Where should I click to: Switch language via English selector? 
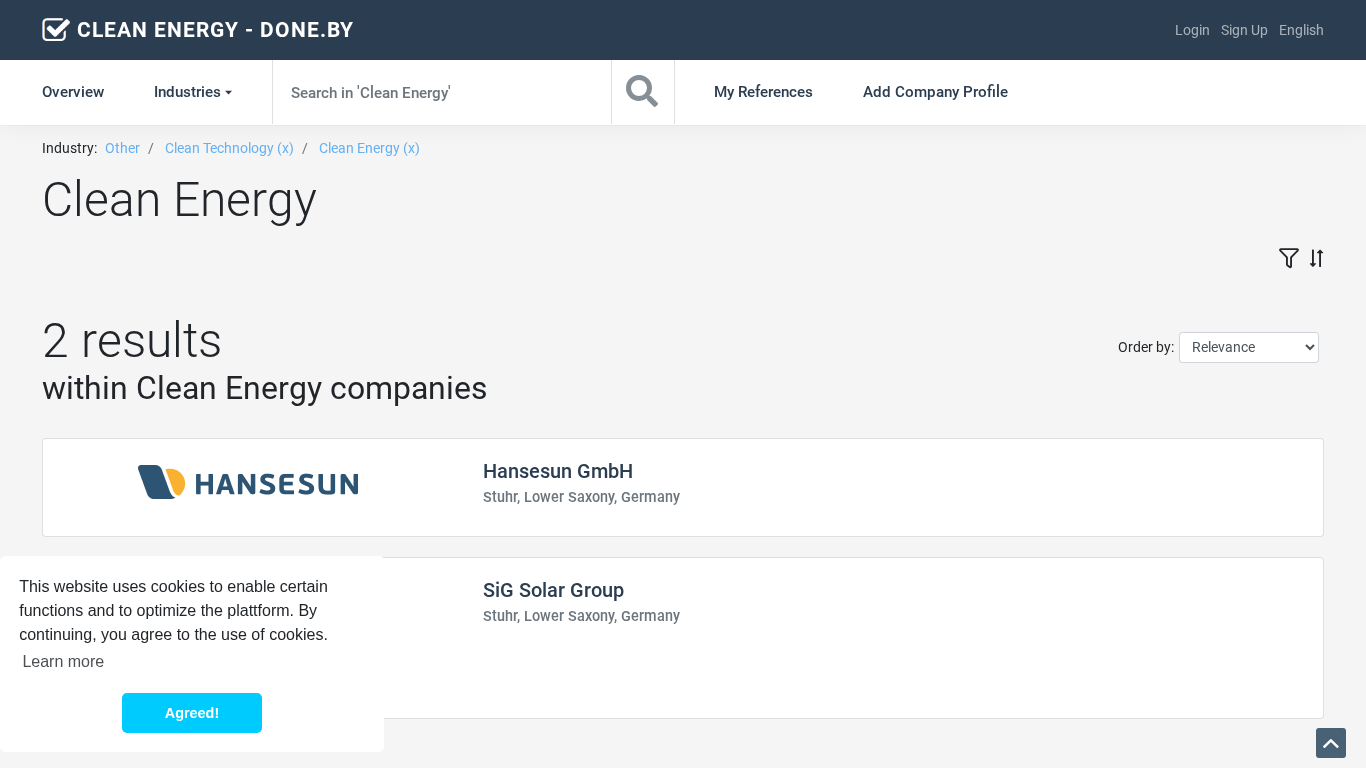pyautogui.click(x=1300, y=30)
